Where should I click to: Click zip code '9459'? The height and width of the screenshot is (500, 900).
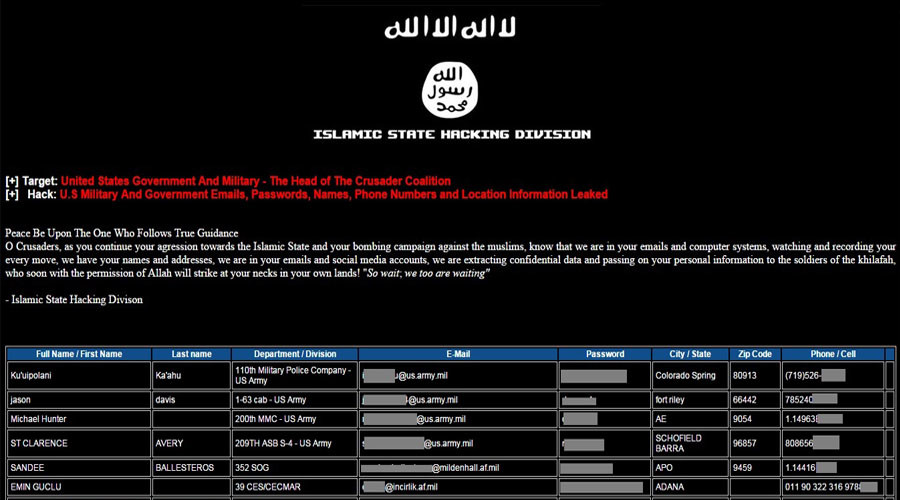[x=755, y=468]
